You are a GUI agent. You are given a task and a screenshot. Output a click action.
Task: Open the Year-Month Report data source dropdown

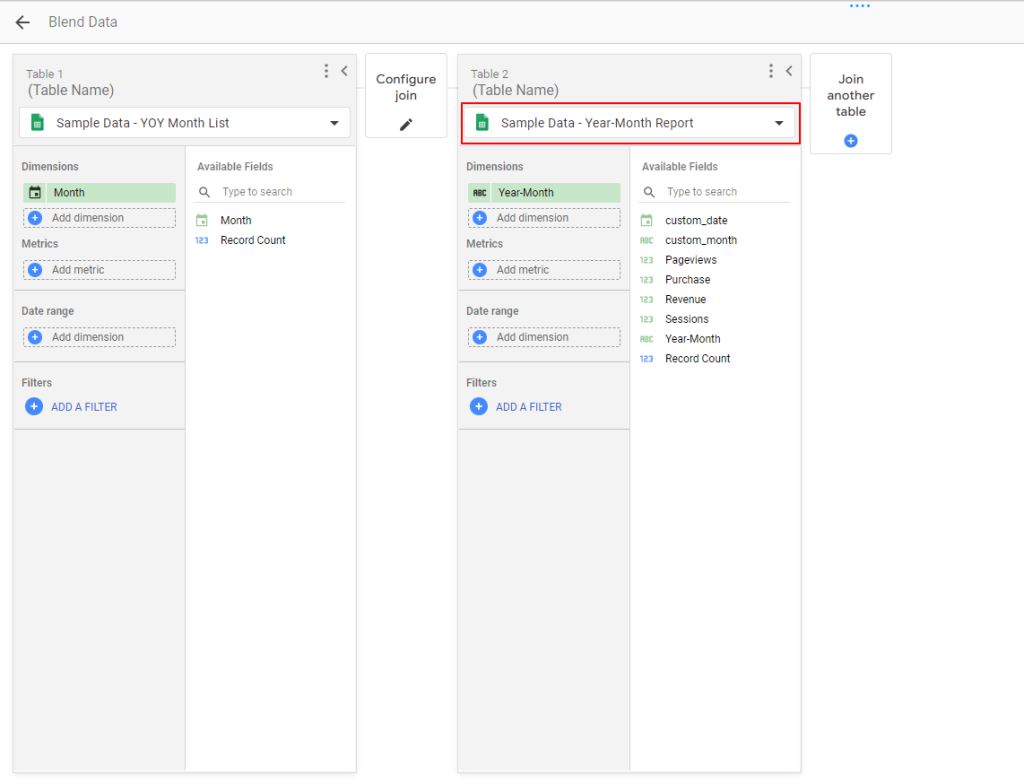779,123
